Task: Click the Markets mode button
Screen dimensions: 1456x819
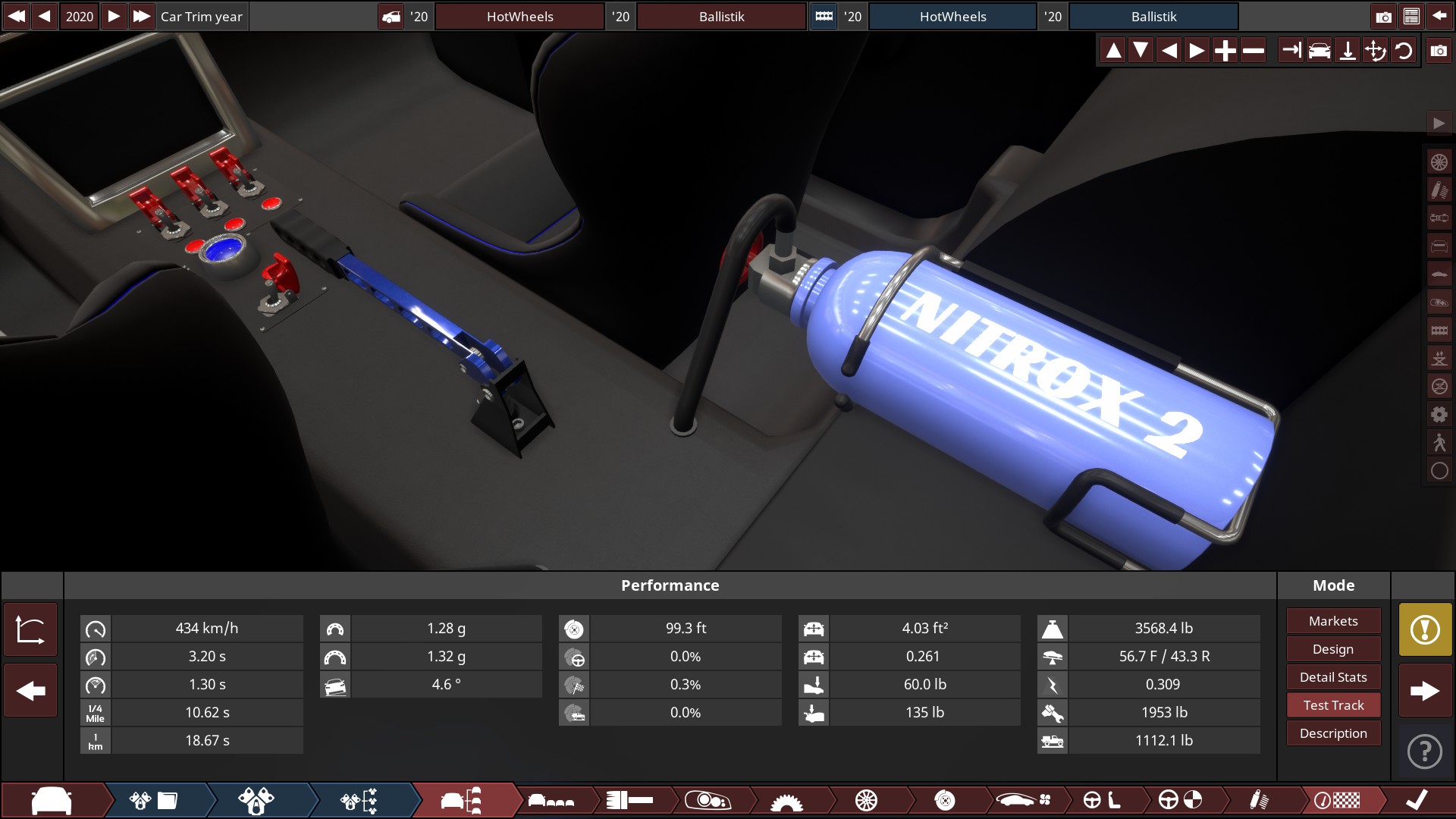Action: click(x=1333, y=621)
